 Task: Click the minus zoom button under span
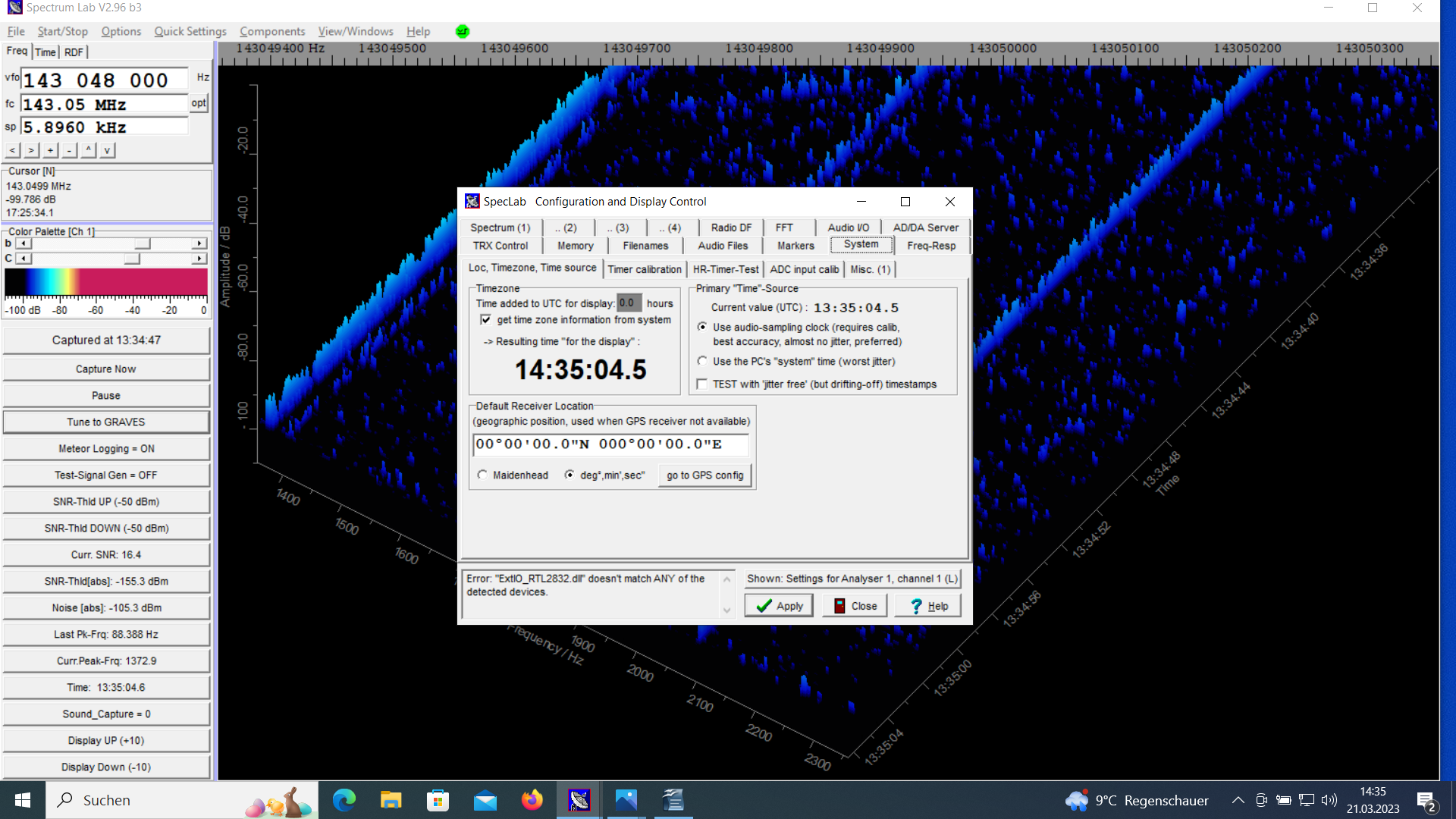click(x=69, y=150)
